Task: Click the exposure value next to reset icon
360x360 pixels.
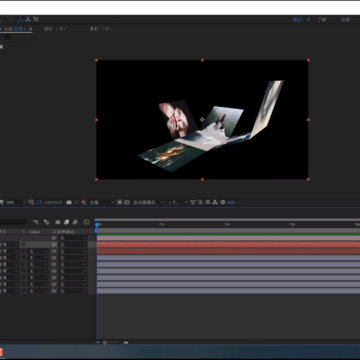Action: point(231,202)
